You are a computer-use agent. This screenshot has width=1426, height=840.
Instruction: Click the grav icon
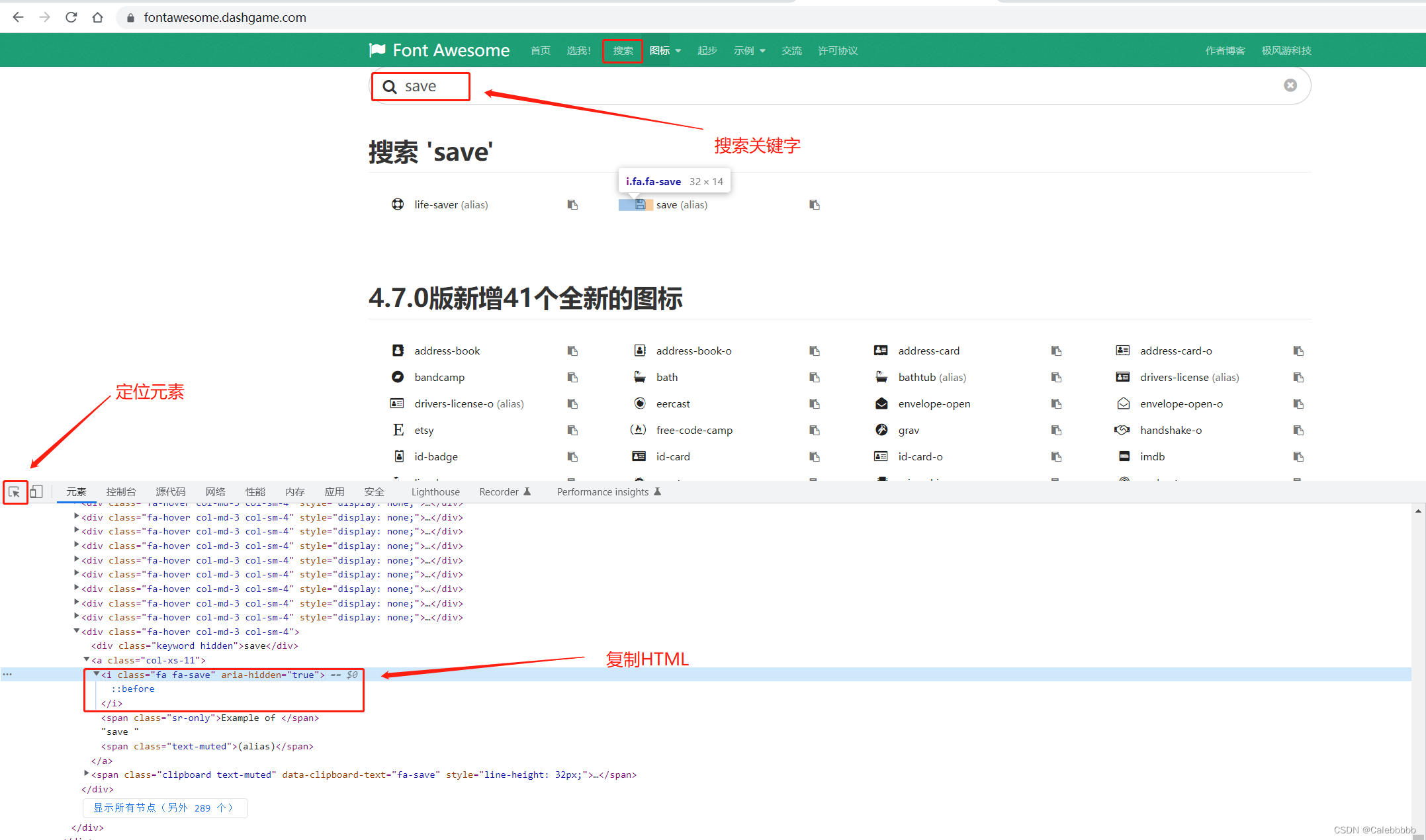[881, 430]
